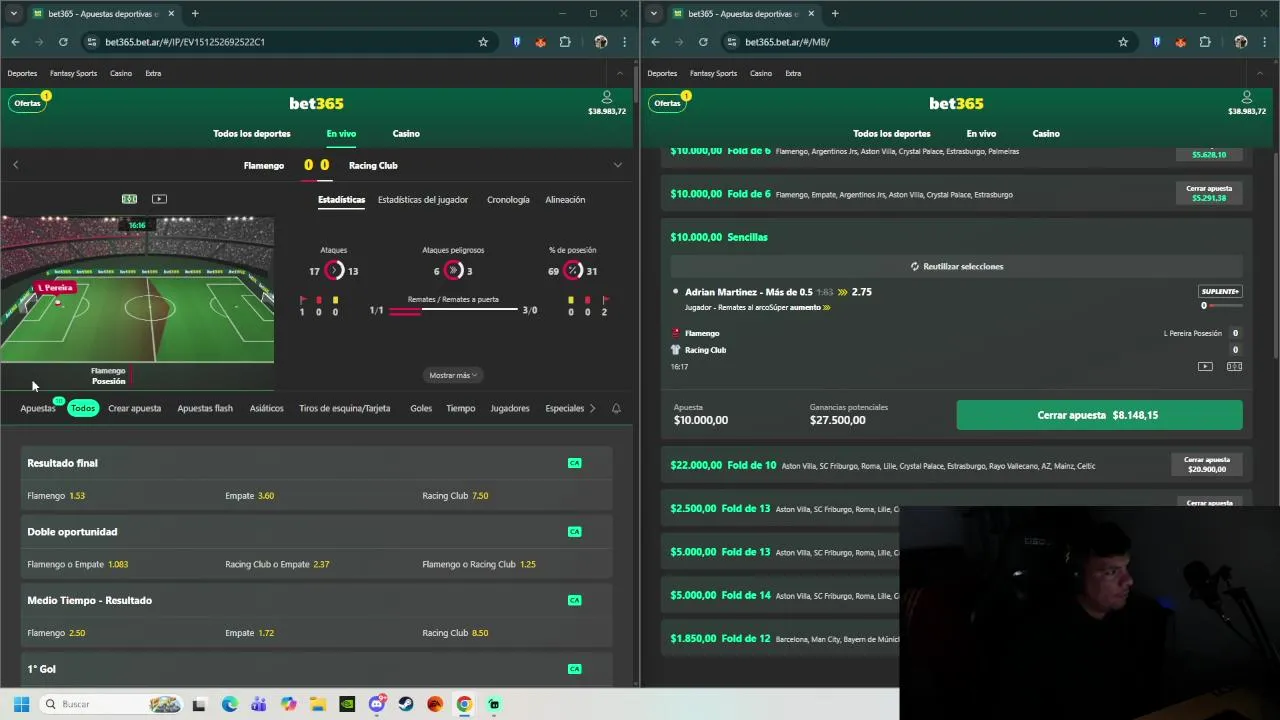Select Flamengo 2.50 half-time result
This screenshot has width=1280, height=720.
pyautogui.click(x=120, y=633)
